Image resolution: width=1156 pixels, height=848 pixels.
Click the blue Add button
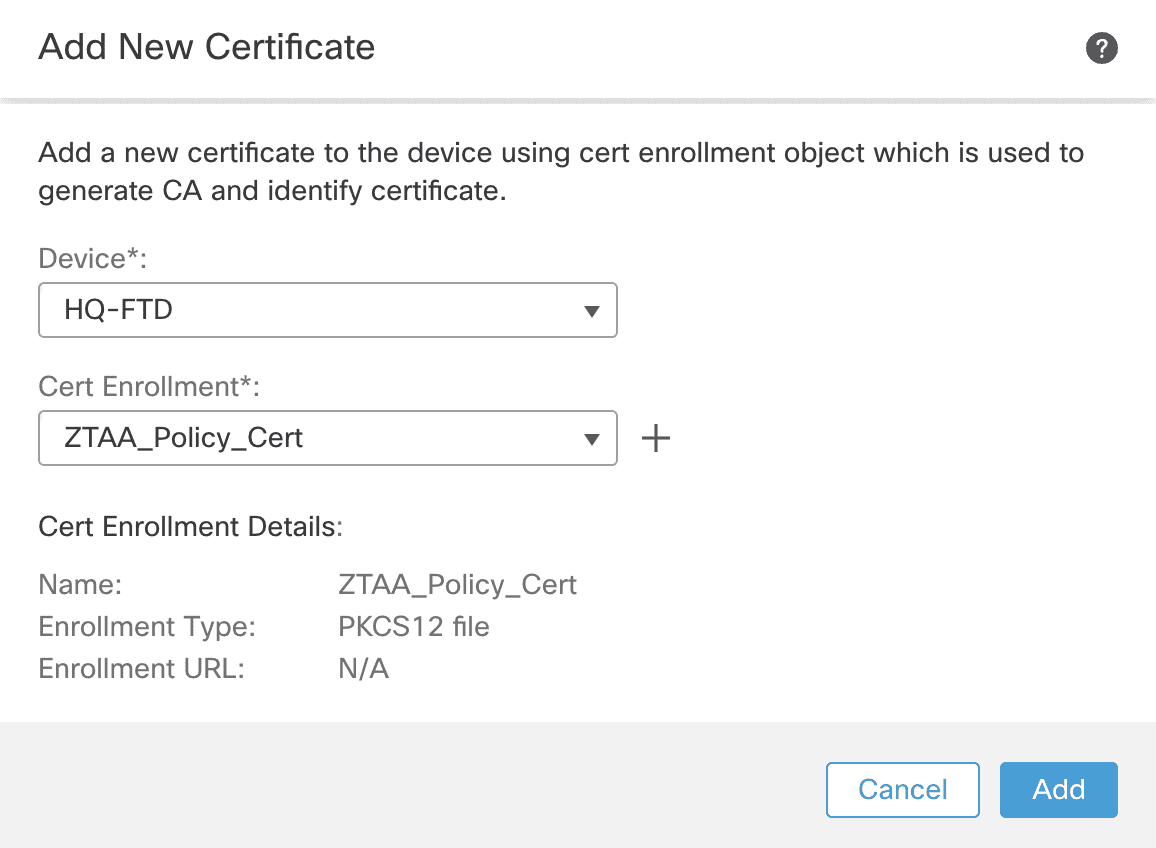coord(1058,789)
